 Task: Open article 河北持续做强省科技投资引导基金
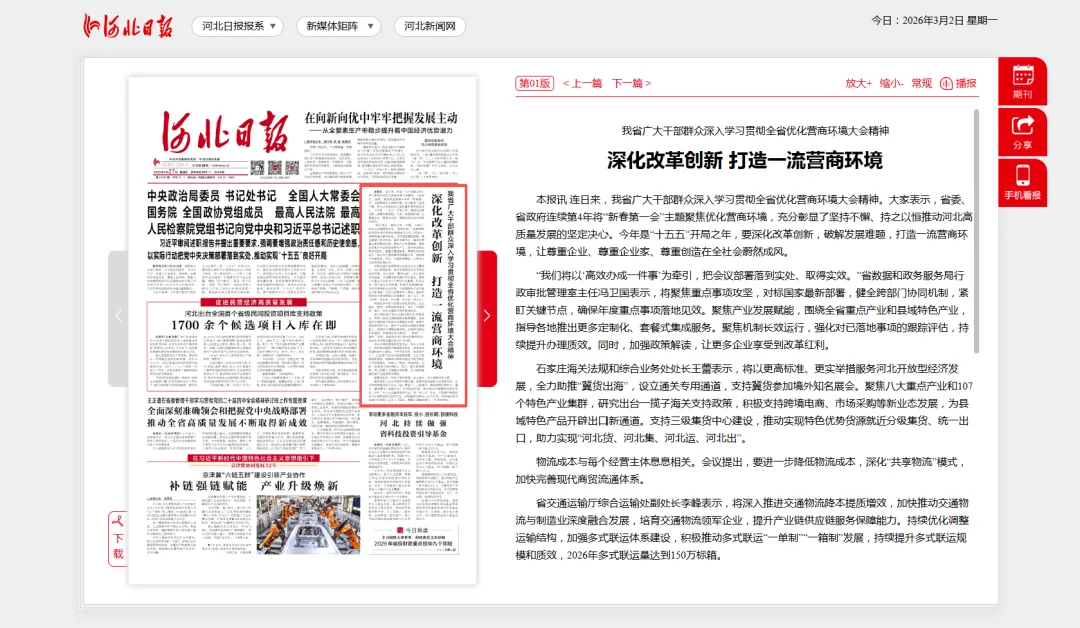coord(413,428)
